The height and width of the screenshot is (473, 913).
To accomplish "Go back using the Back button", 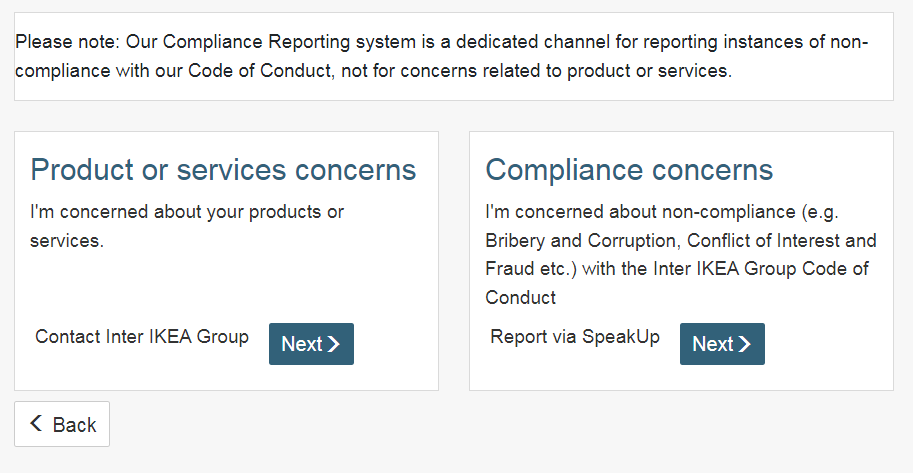I will [x=62, y=424].
